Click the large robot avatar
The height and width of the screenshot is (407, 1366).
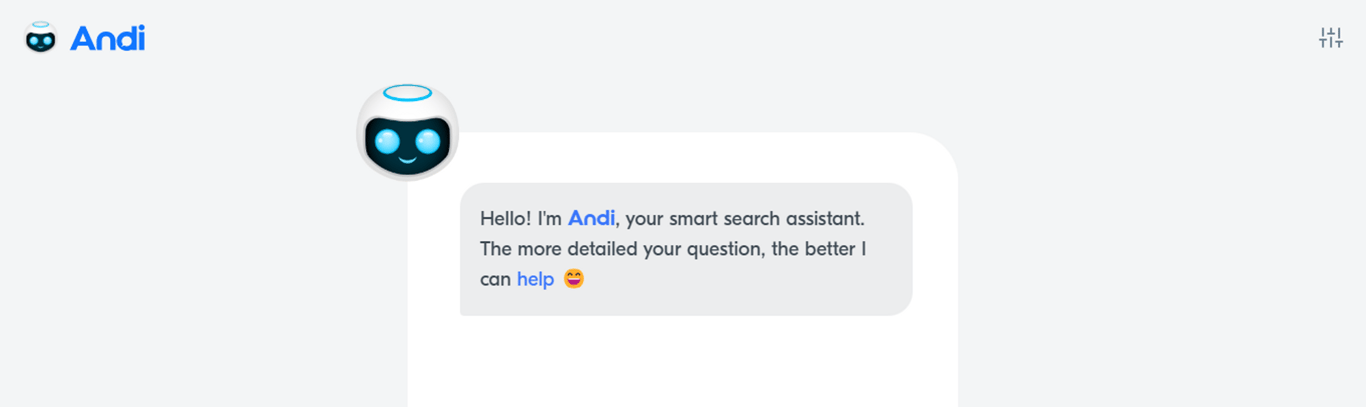click(x=407, y=133)
